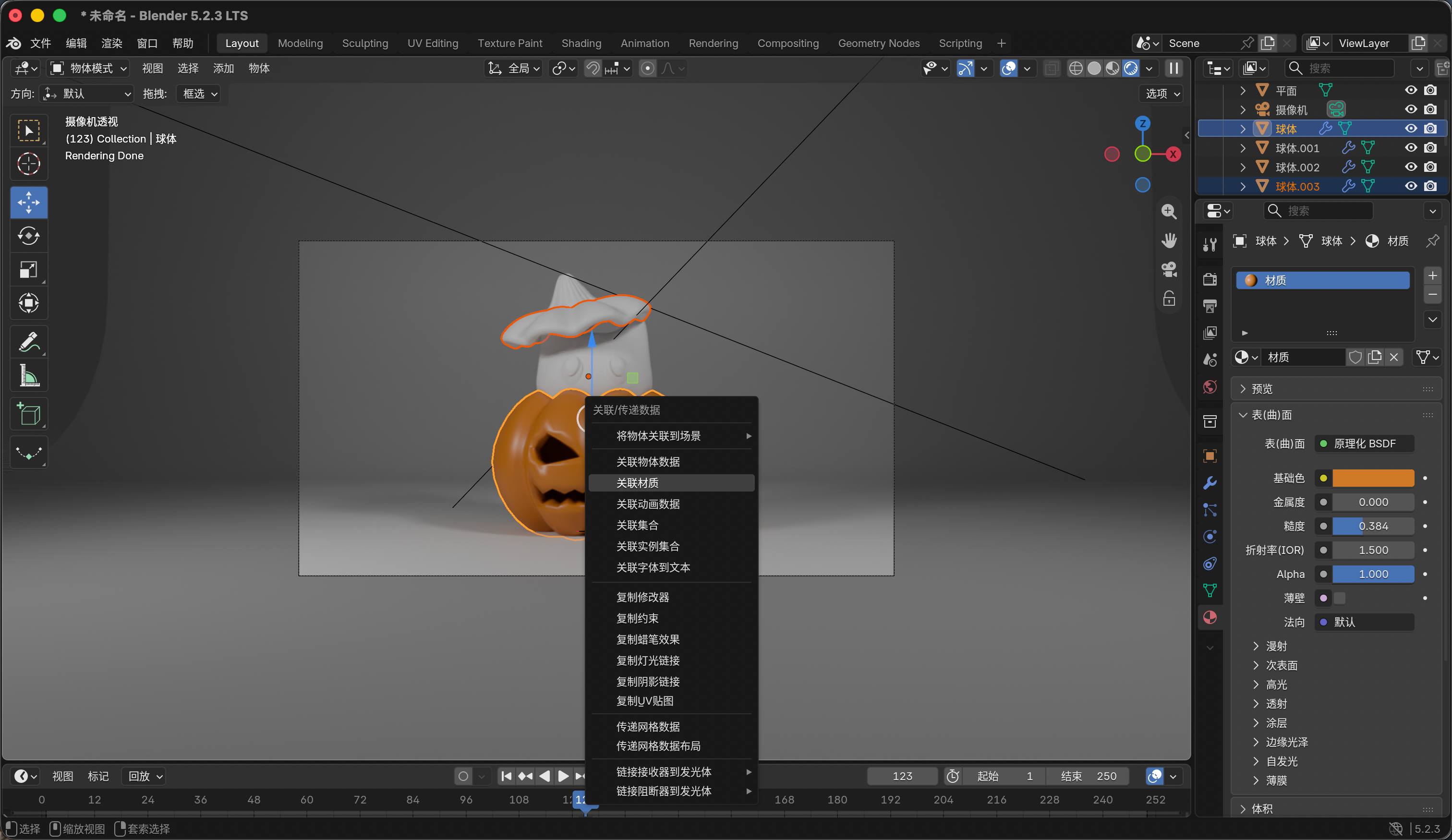Choose 复制修改器 in context menu
The width and height of the screenshot is (1452, 840).
click(671, 597)
